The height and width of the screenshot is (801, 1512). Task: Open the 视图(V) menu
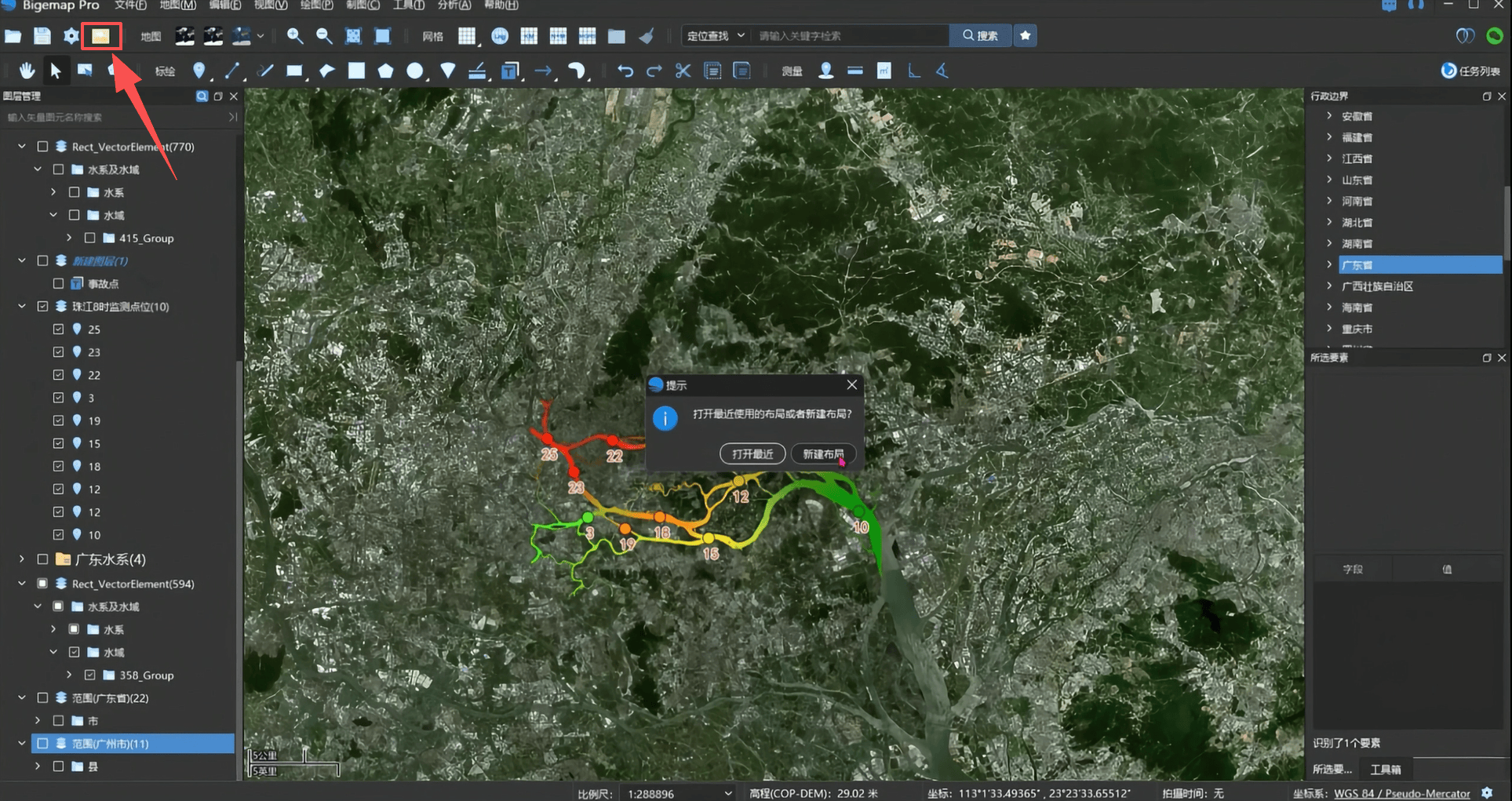pyautogui.click(x=271, y=5)
